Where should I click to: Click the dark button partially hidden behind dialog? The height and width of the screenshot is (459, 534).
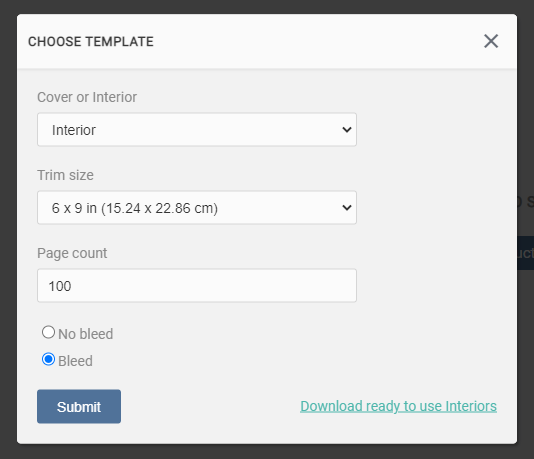point(525,253)
